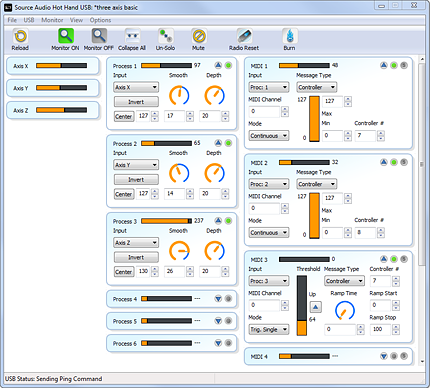Click the MIDI 3 Ramp Stop field

[381, 329]
